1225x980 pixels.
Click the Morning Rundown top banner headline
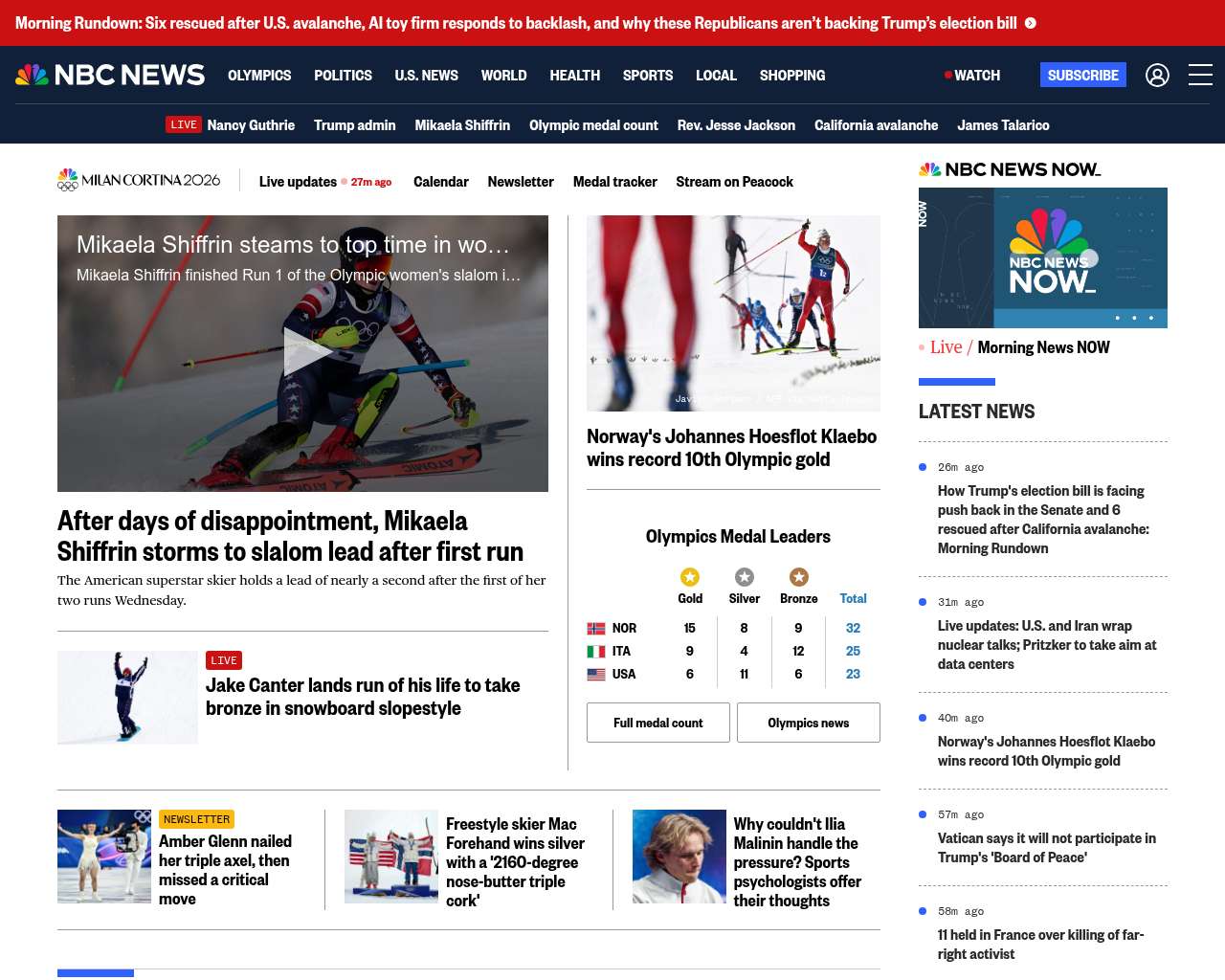(x=516, y=23)
